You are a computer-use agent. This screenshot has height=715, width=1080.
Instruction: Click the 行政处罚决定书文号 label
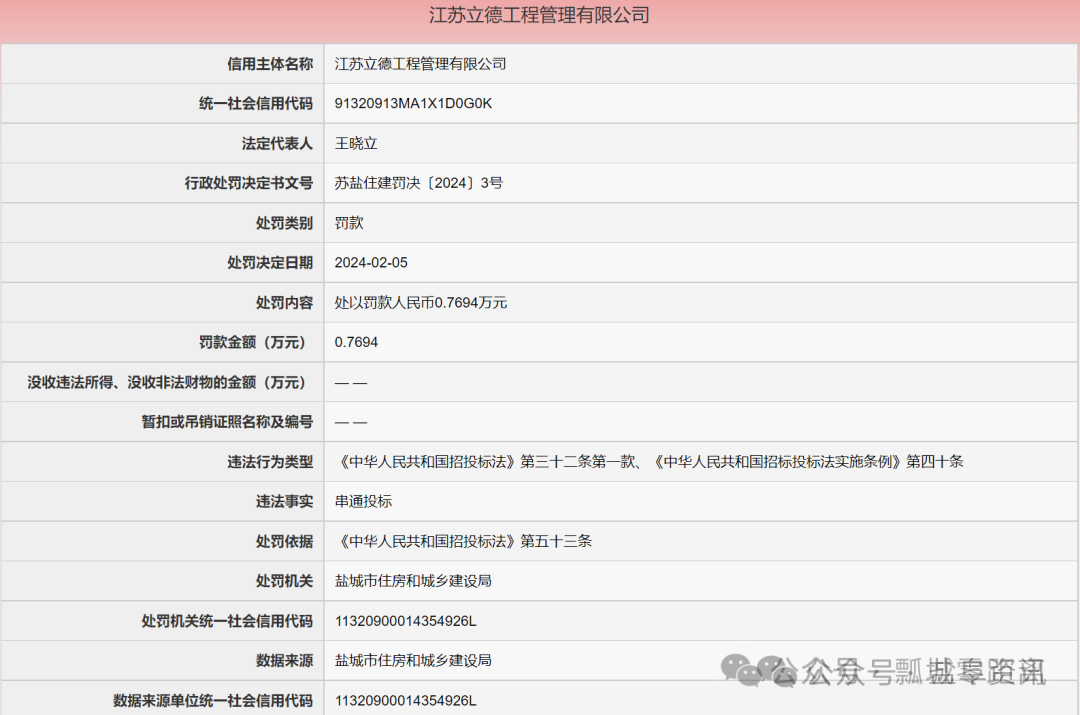click(x=249, y=183)
